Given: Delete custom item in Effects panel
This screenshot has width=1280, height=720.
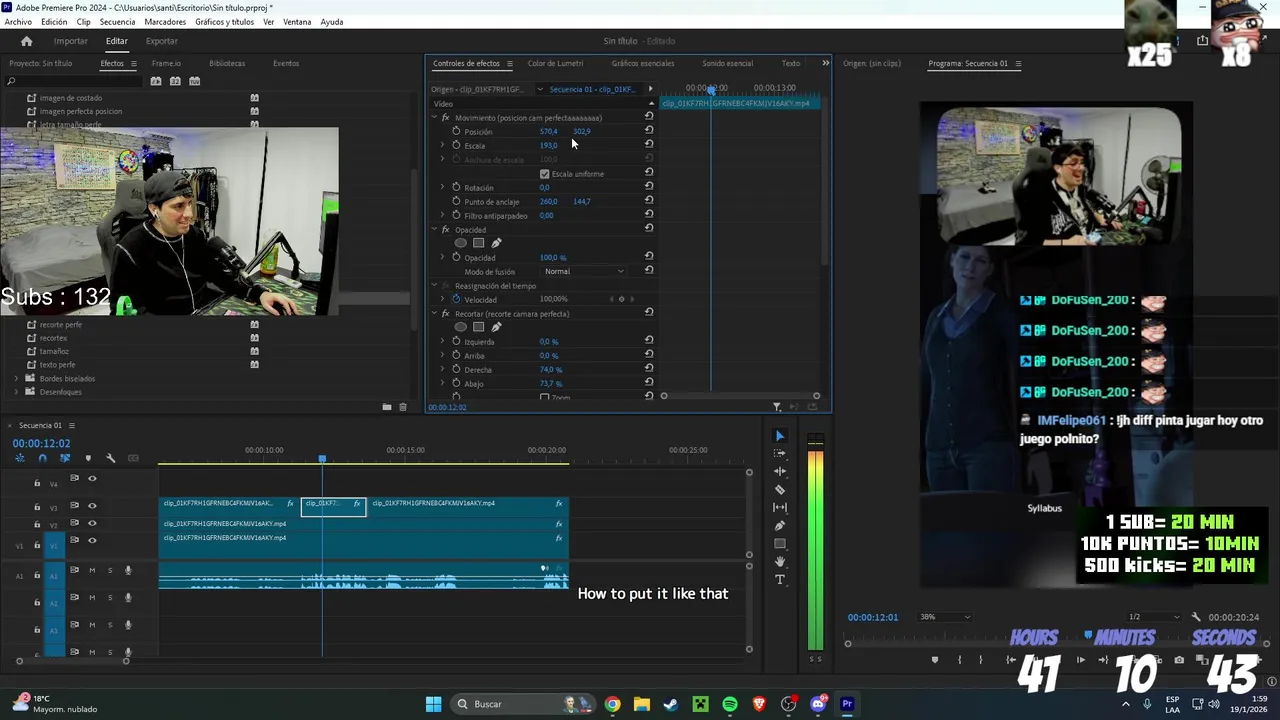Looking at the screenshot, I should pyautogui.click(x=403, y=407).
